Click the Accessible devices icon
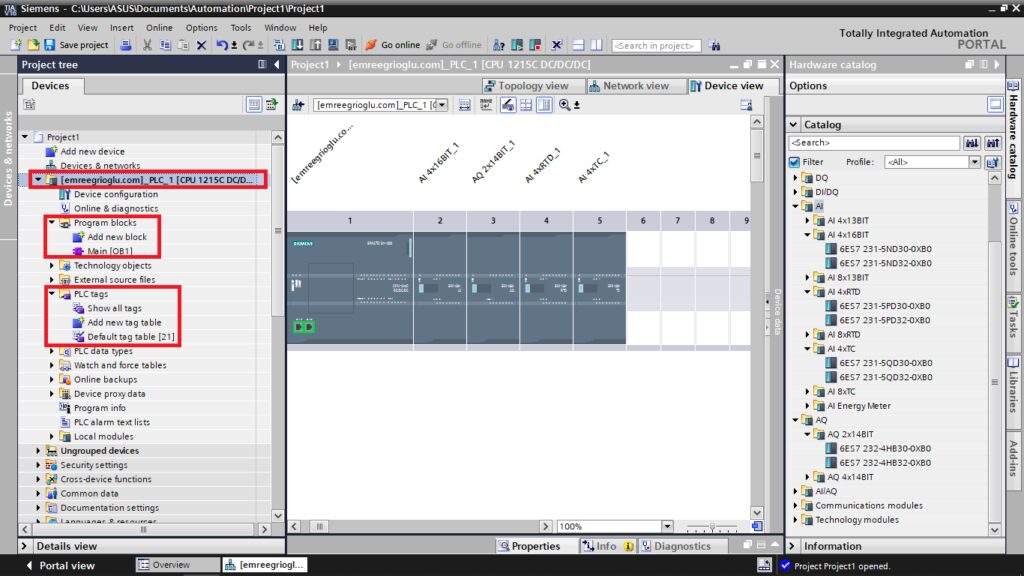The width and height of the screenshot is (1024, 576). [498, 45]
